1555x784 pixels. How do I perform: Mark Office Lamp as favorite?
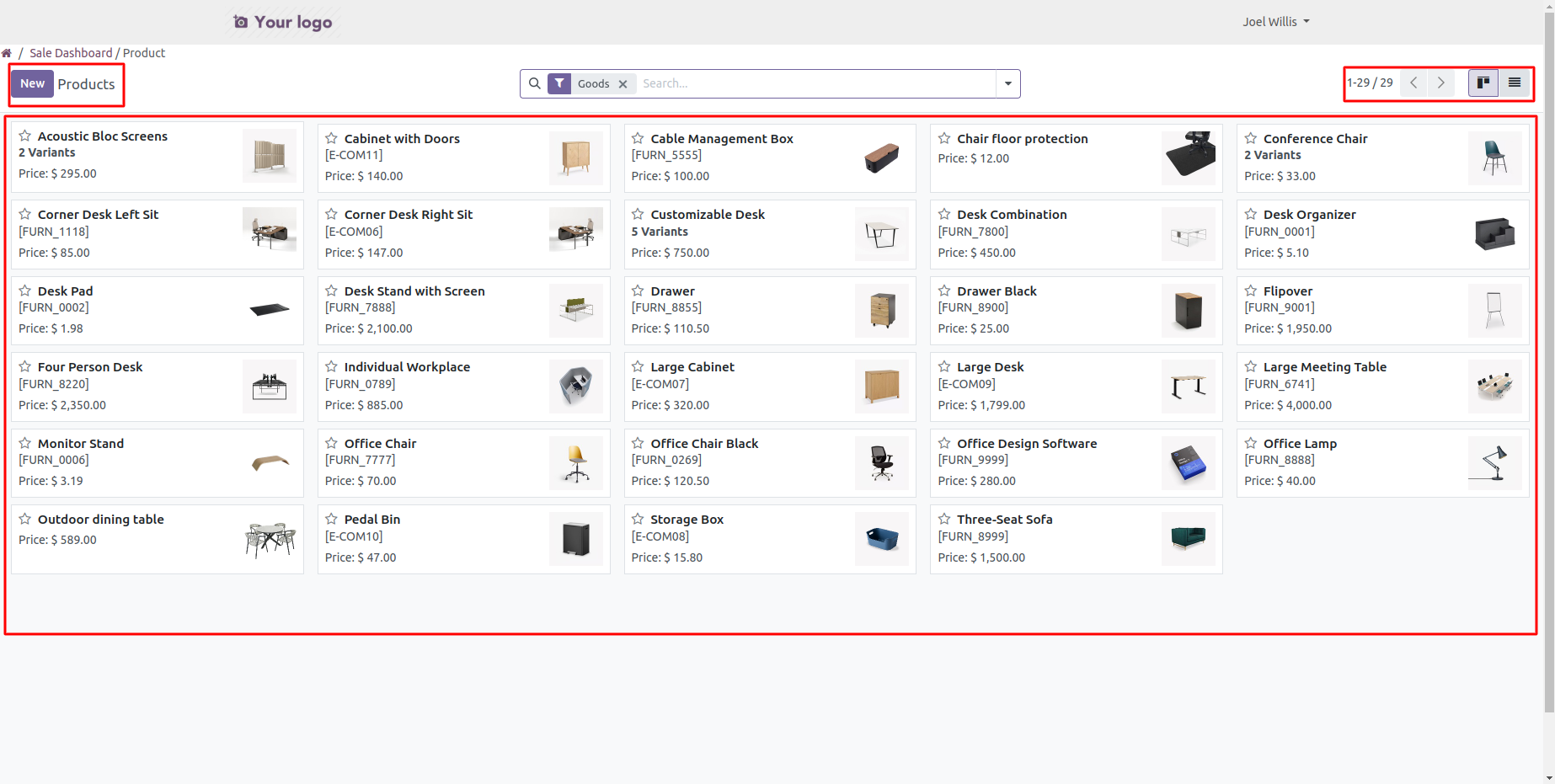click(x=1251, y=443)
